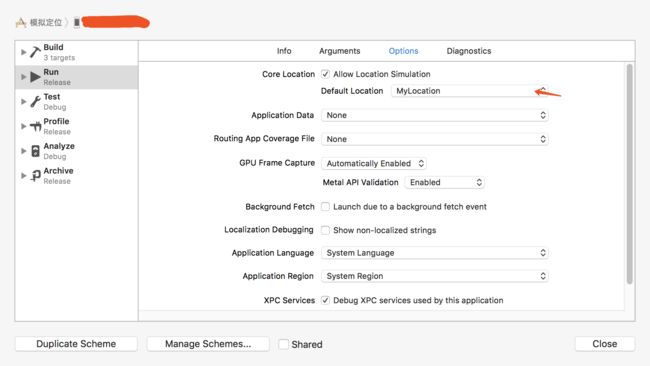Select the Build hammer icon
Screen dimensions: 650x366
click(35, 52)
